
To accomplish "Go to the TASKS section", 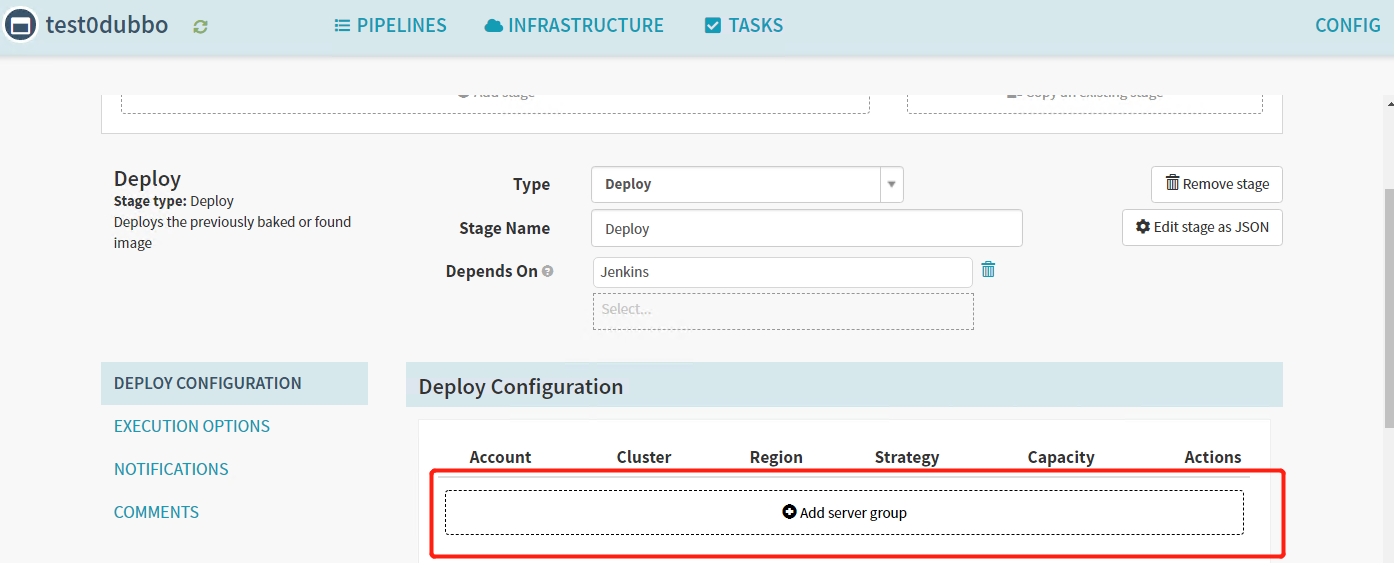I will (x=744, y=26).
